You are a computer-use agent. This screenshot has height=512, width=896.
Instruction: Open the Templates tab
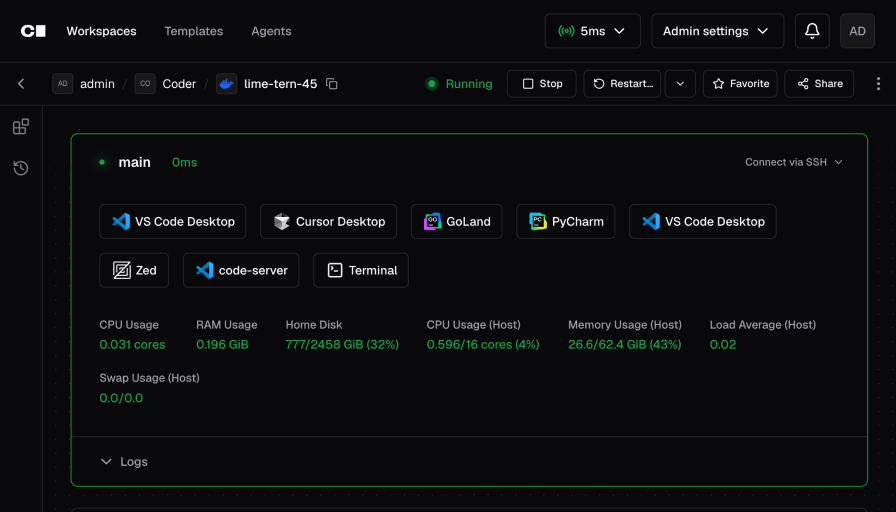(194, 31)
